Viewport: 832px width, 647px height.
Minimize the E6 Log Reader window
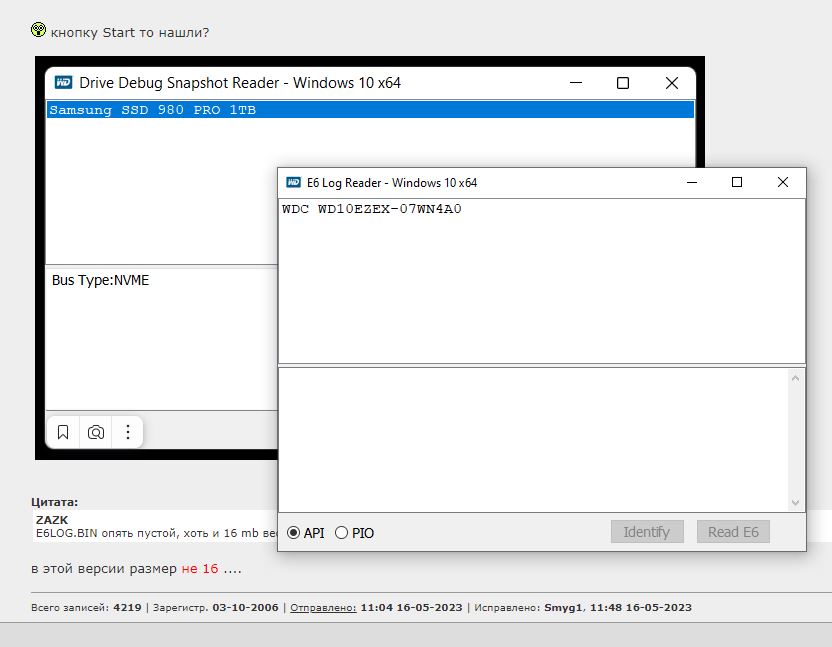tap(692, 182)
